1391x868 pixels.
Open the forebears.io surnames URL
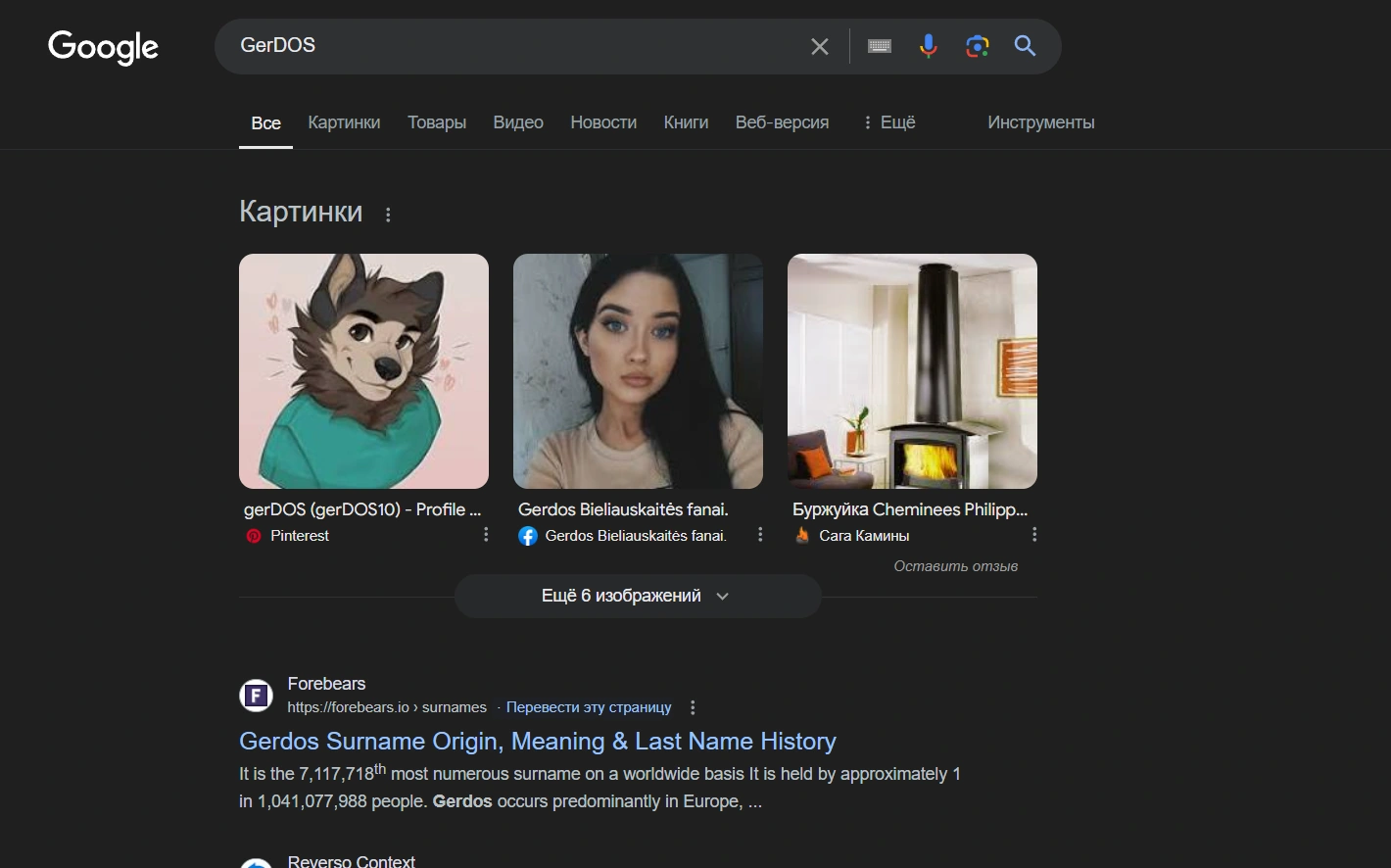click(x=387, y=707)
